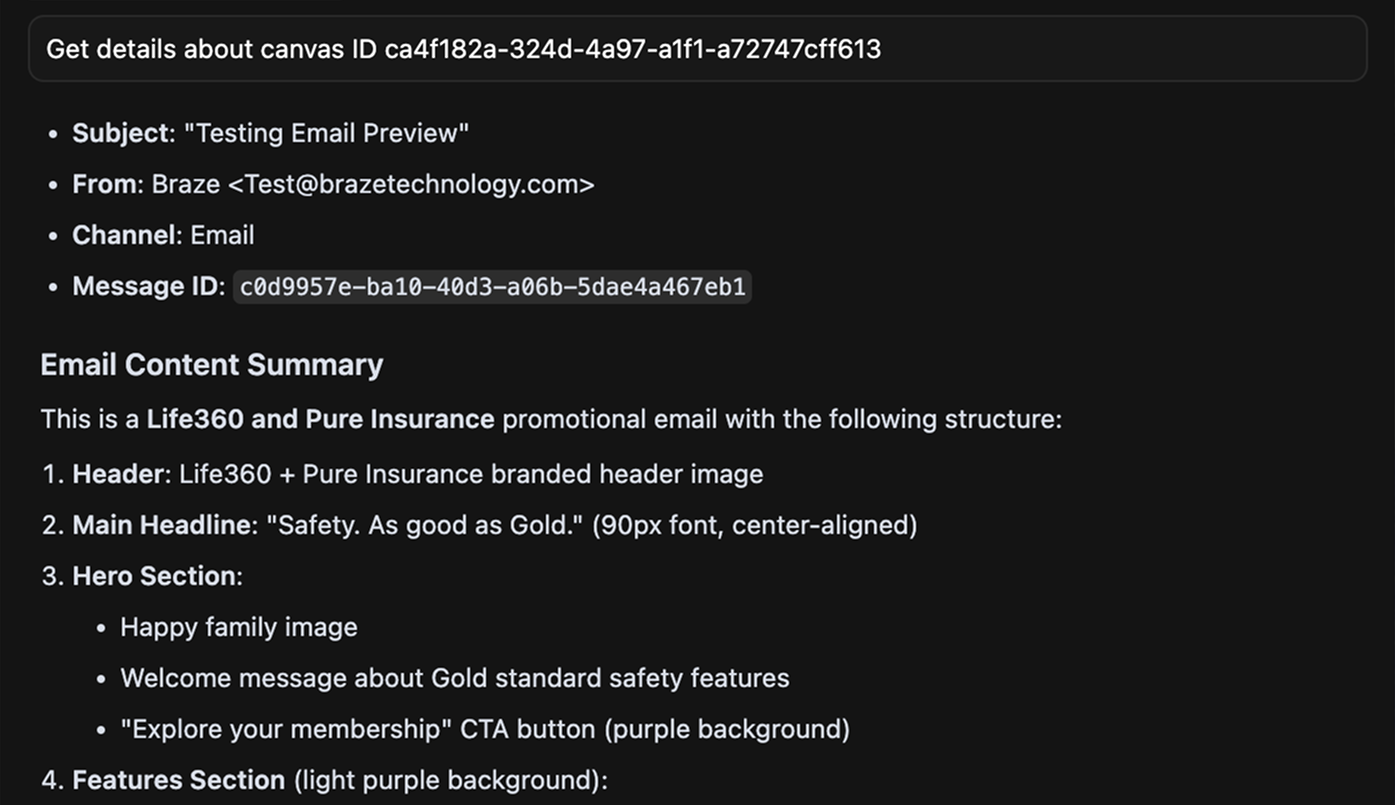Click the "Explore your membership" CTA text

[286, 729]
